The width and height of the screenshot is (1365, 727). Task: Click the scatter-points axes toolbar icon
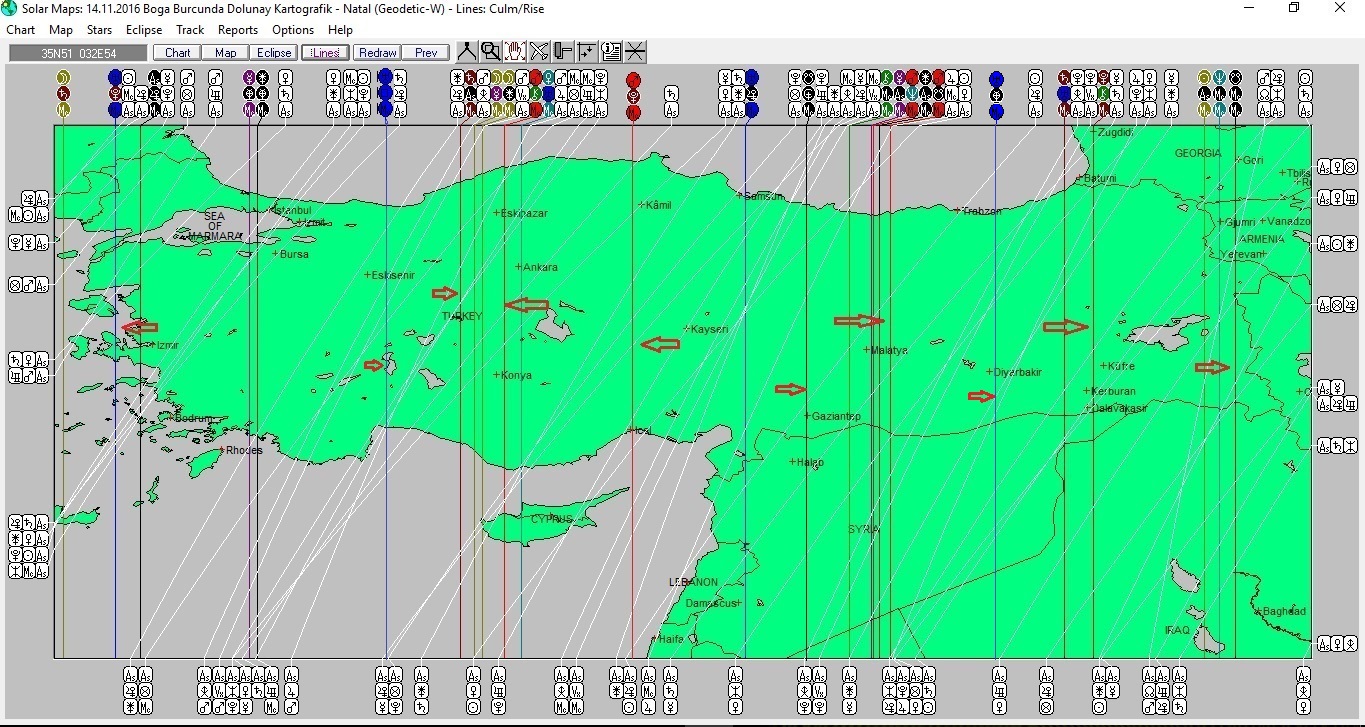point(587,52)
